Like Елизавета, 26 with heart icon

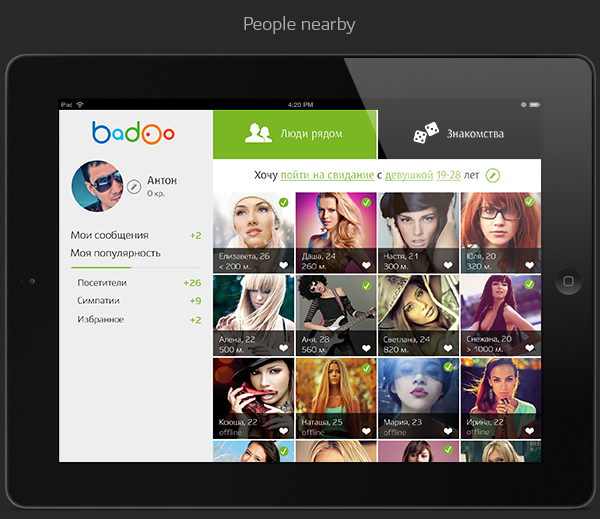[284, 265]
